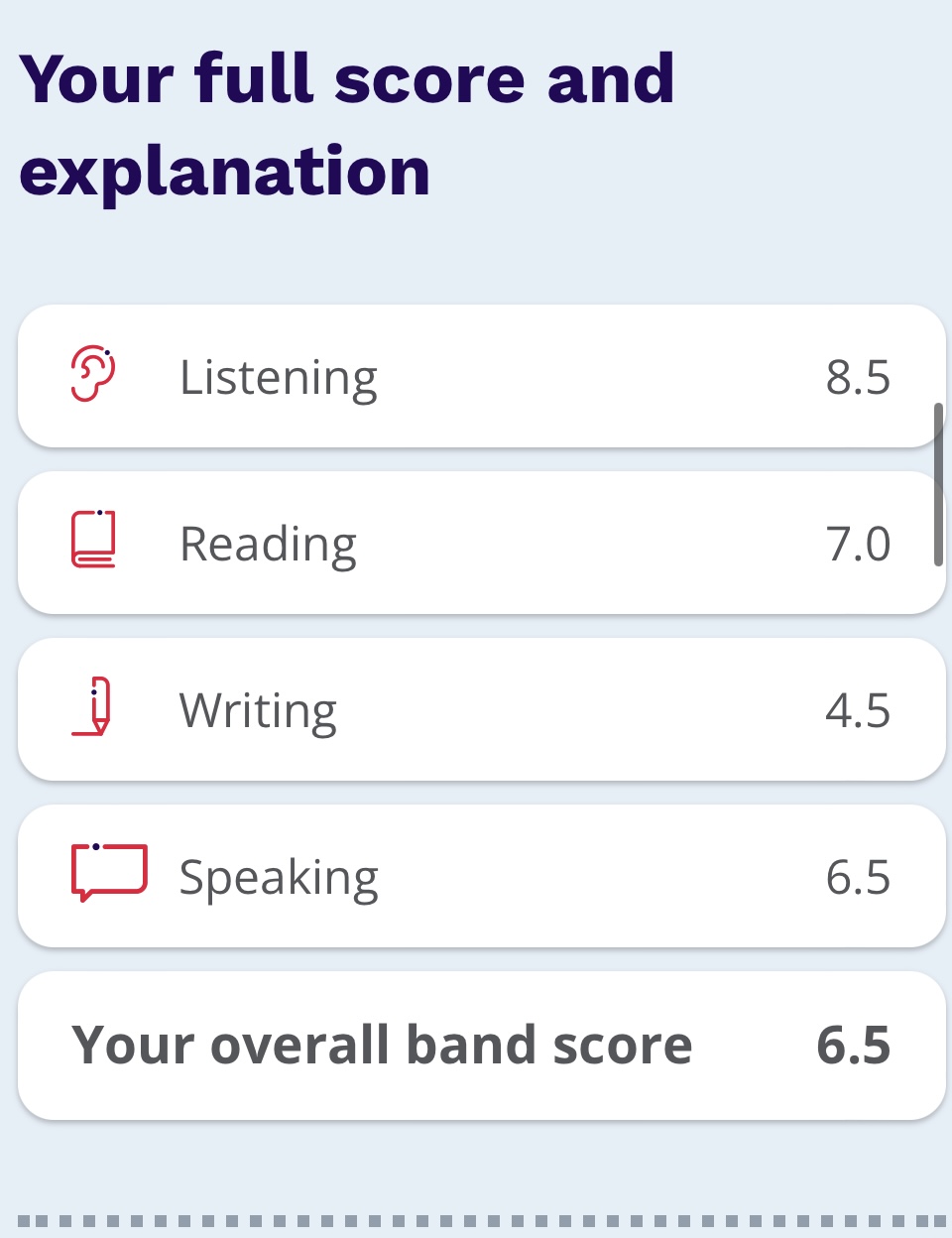Open the Reading score card
The width and height of the screenshot is (952, 1238).
(482, 543)
